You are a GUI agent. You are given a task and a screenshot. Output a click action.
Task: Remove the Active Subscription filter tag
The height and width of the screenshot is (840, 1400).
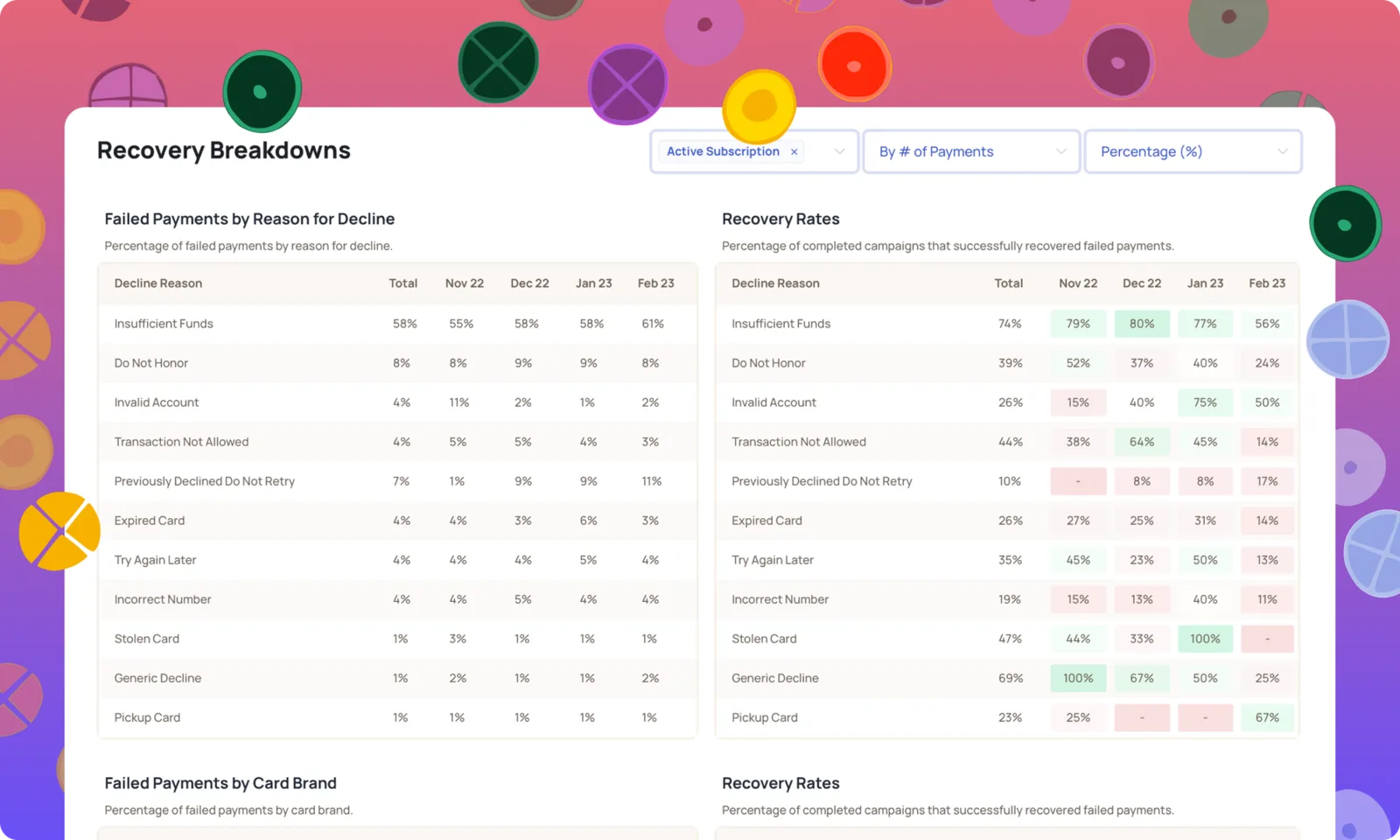tap(794, 151)
